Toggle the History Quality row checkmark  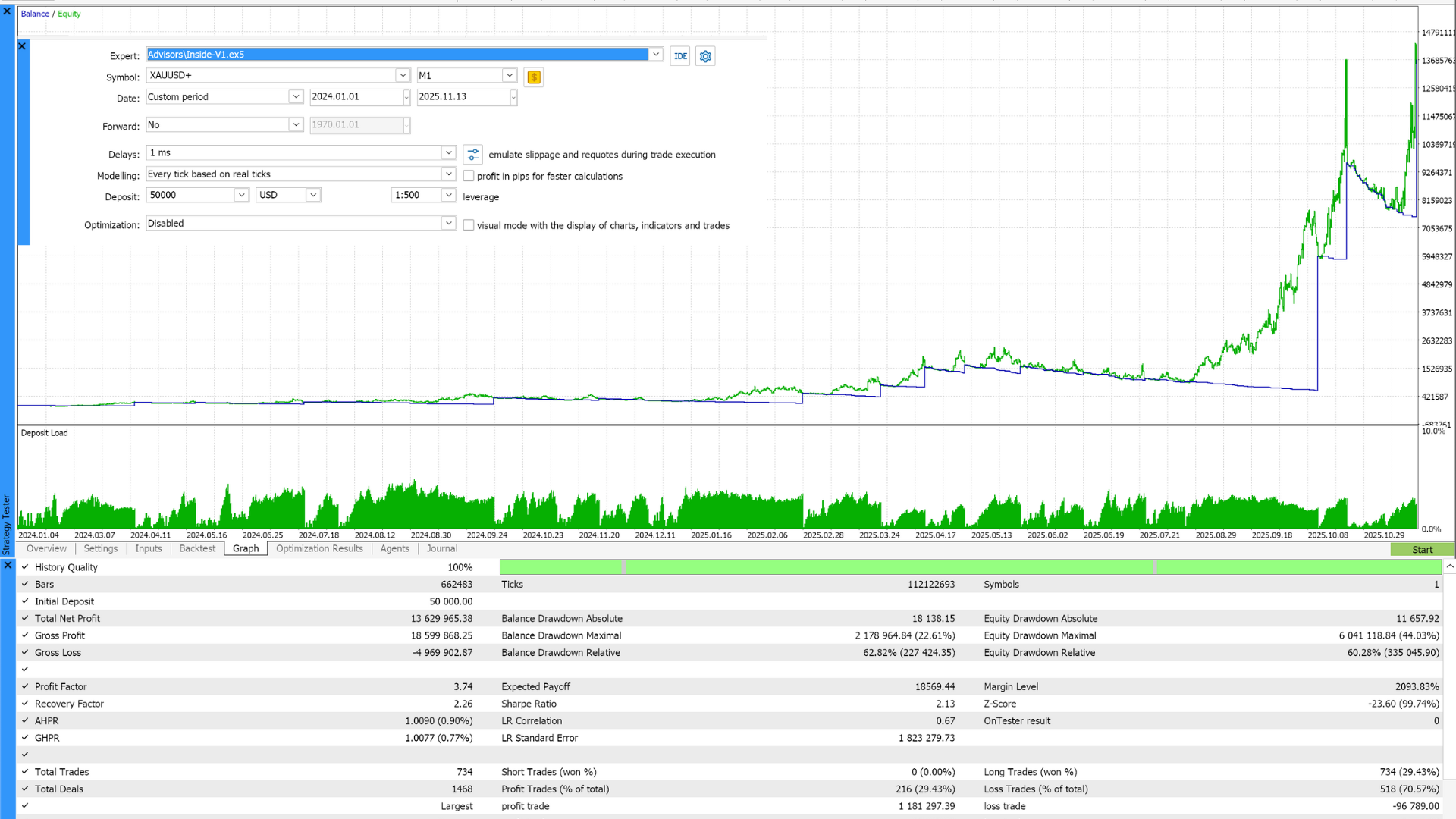(x=25, y=567)
